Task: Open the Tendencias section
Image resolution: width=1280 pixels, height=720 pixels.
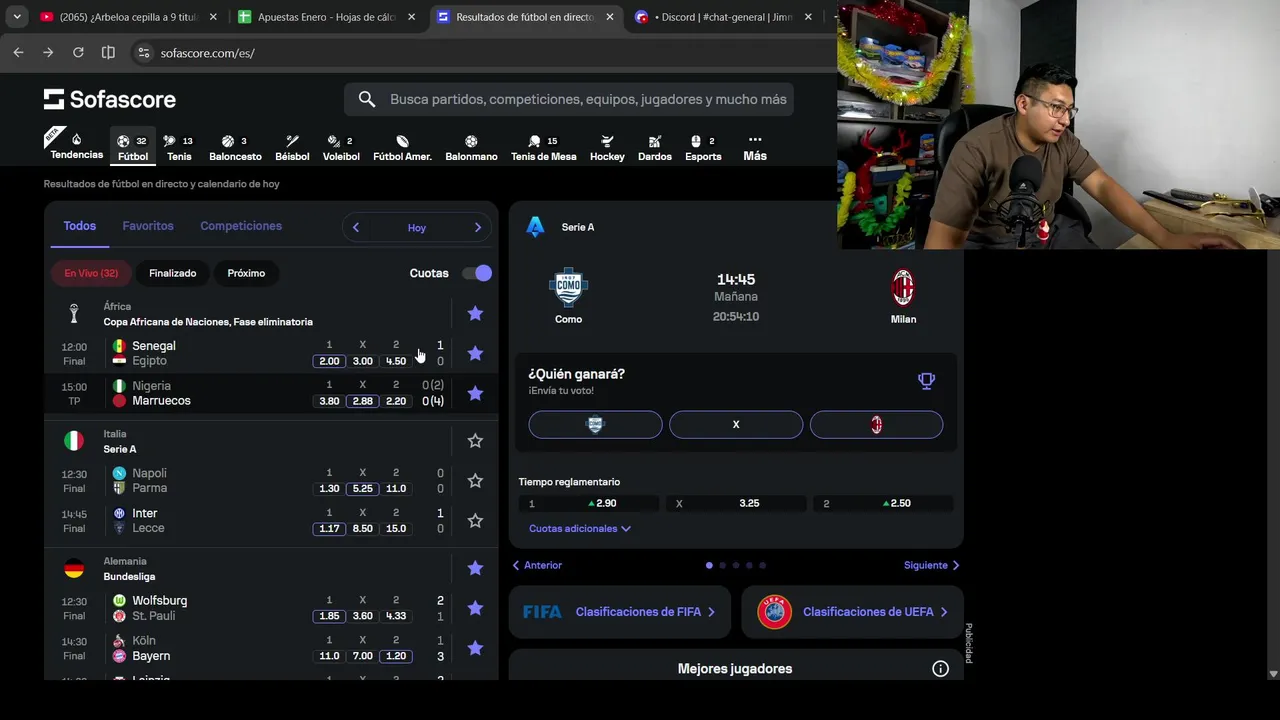Action: point(76,146)
